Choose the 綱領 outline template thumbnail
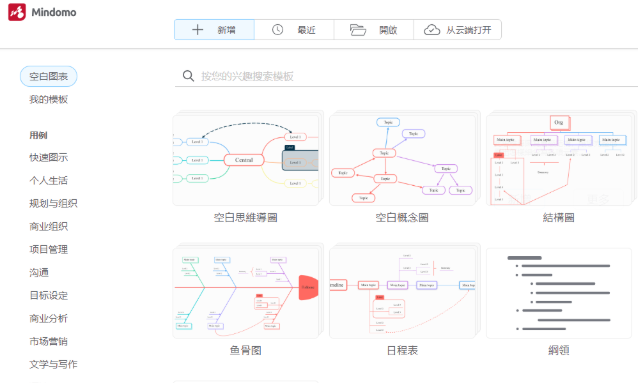 [559, 293]
